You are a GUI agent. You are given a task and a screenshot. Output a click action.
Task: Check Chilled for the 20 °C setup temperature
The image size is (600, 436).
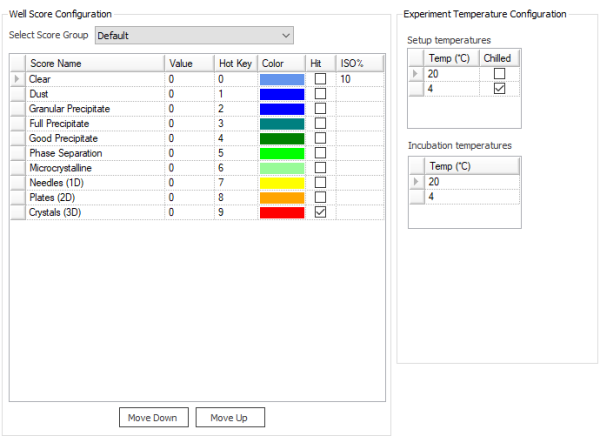[x=498, y=74]
